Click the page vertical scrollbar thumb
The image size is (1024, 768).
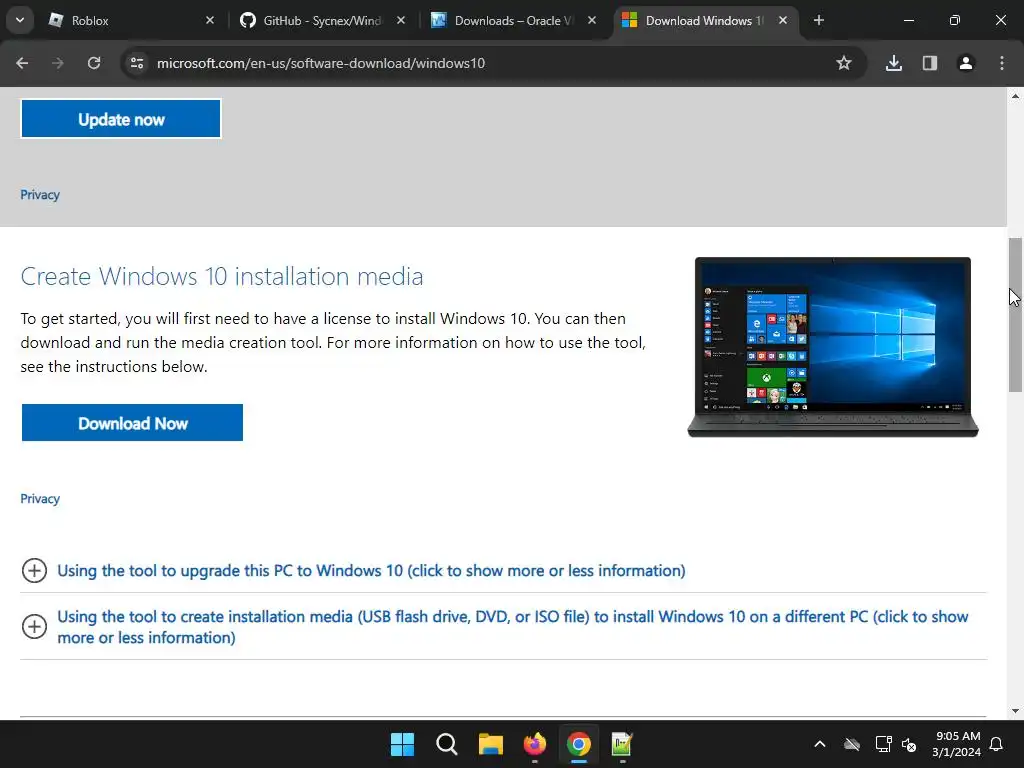[x=1015, y=315]
